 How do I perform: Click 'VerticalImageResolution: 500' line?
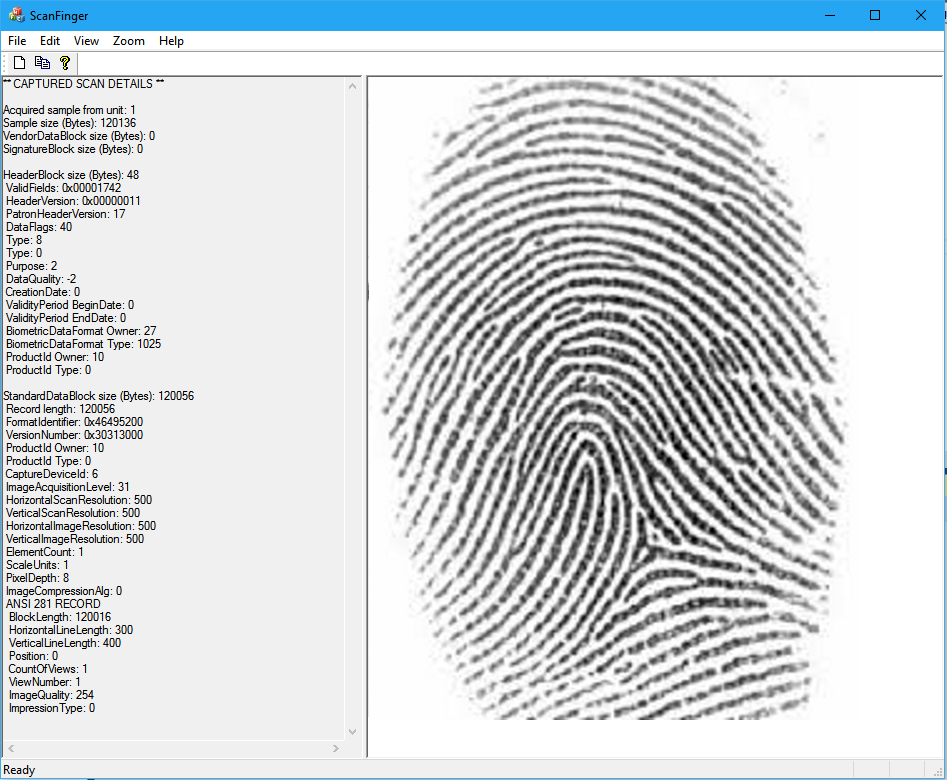pyautogui.click(x=75, y=539)
